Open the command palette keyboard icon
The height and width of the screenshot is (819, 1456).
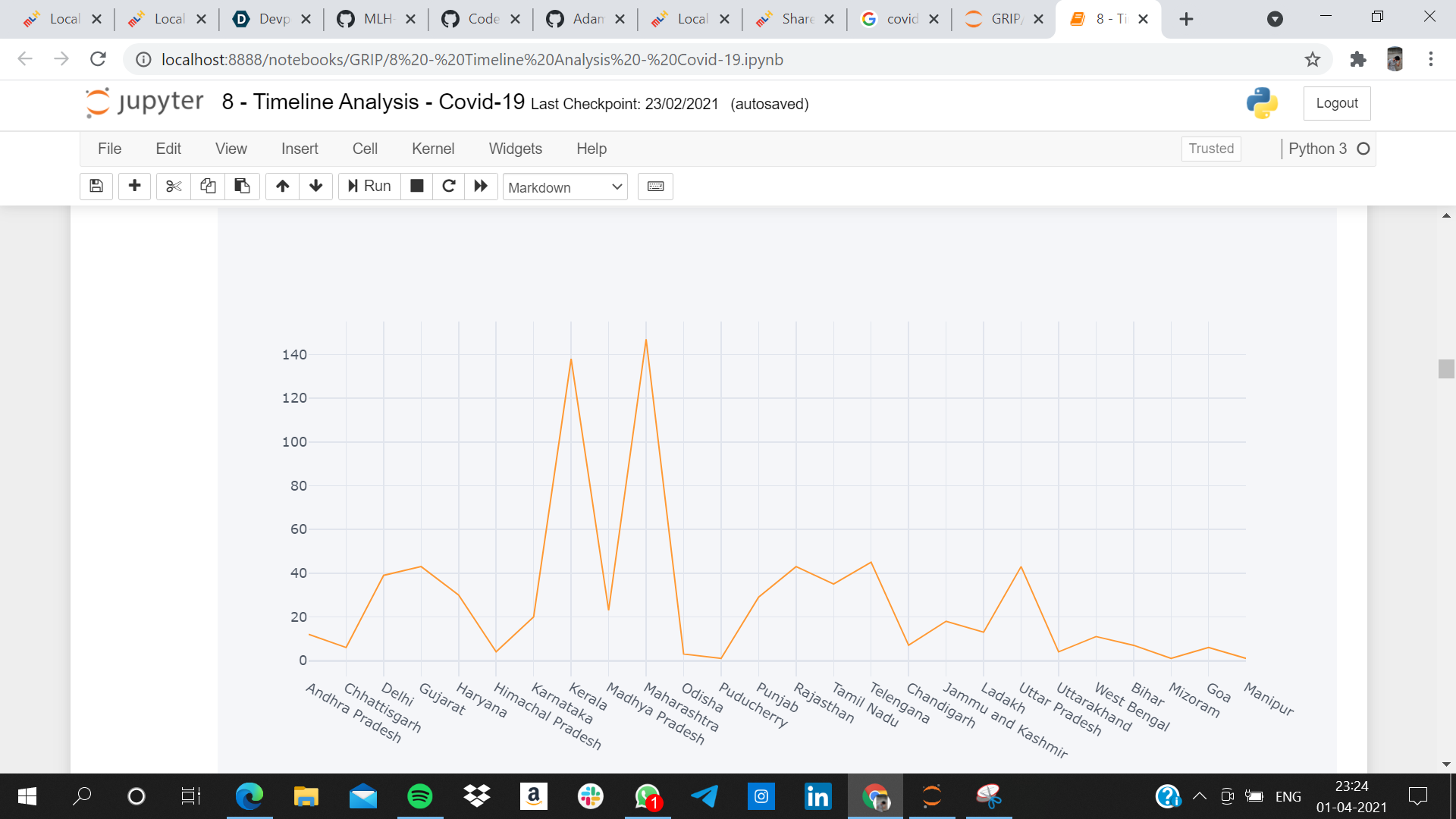655,187
